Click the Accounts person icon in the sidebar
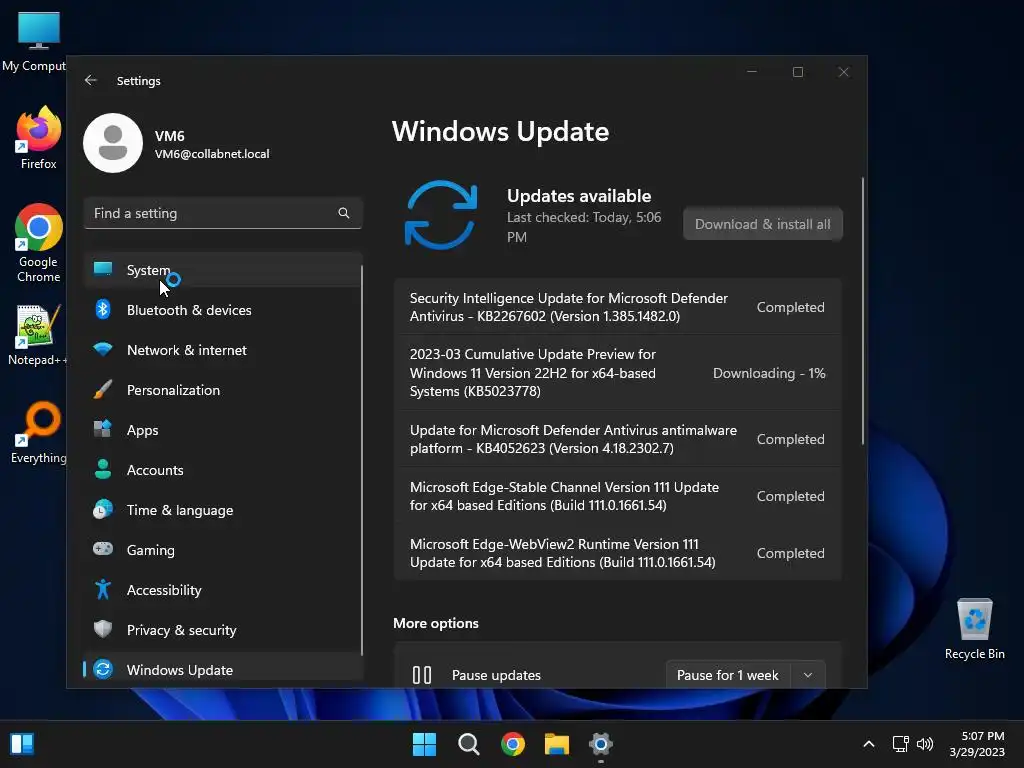Viewport: 1024px width, 768px height. (x=103, y=469)
